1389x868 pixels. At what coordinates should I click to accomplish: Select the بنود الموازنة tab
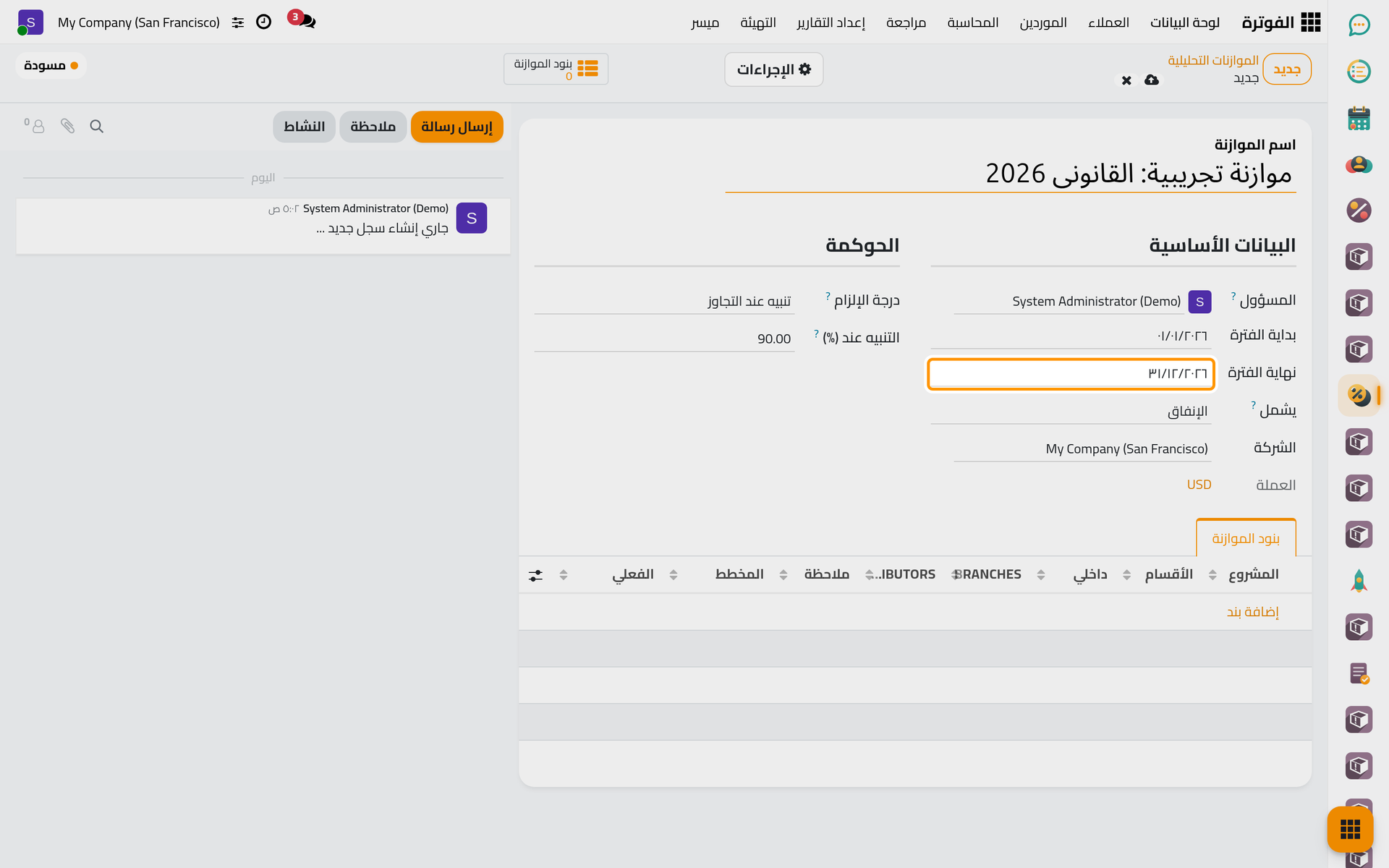pyautogui.click(x=1246, y=538)
